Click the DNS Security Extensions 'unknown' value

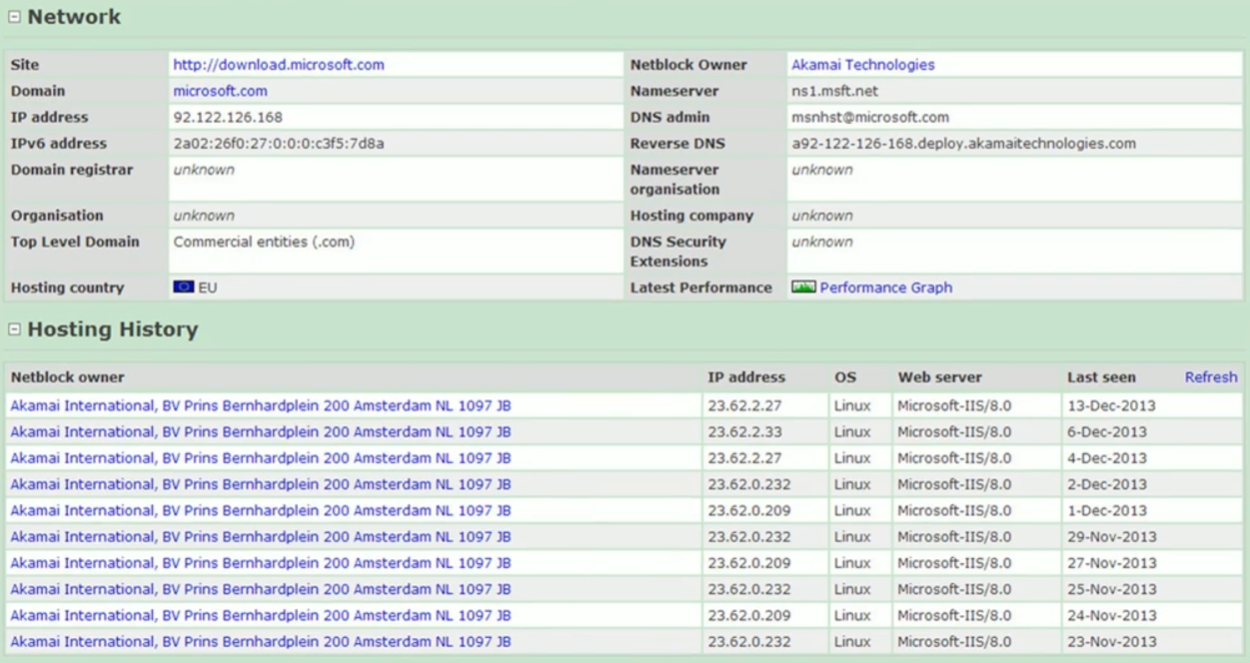[x=822, y=242]
